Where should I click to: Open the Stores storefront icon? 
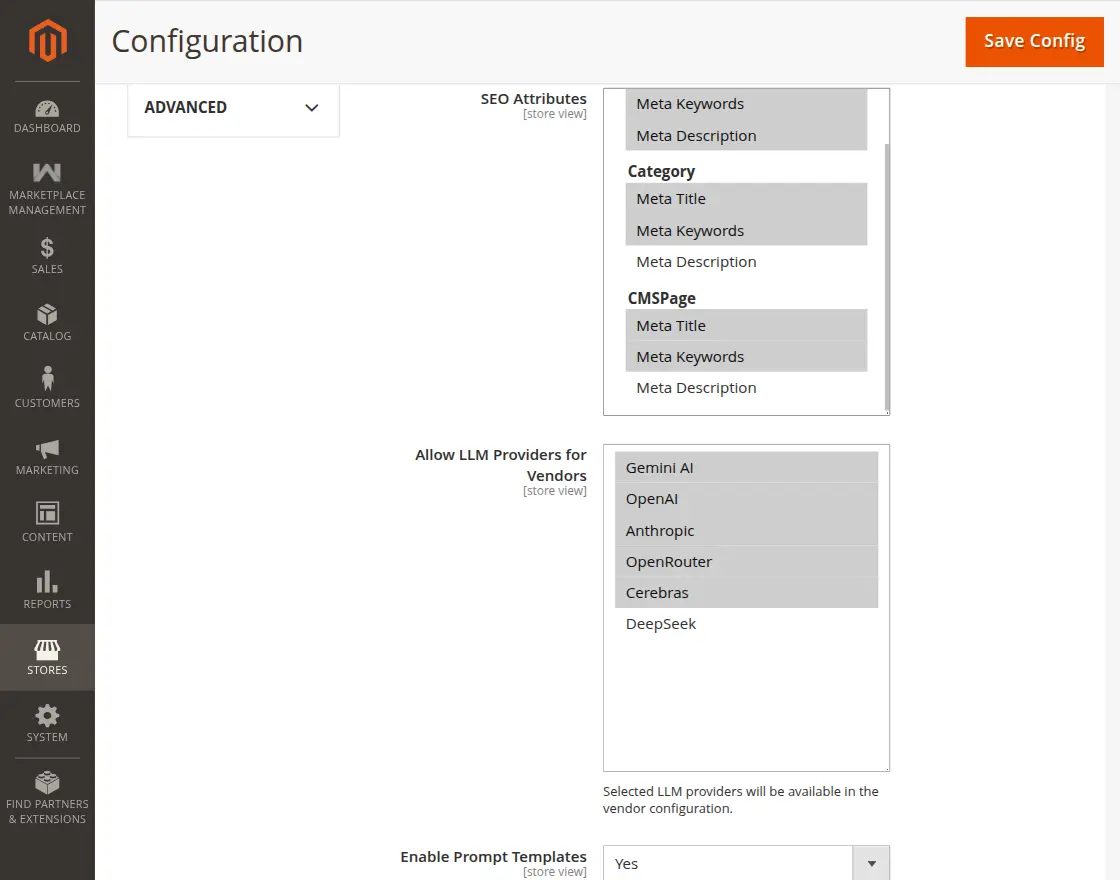click(47, 649)
